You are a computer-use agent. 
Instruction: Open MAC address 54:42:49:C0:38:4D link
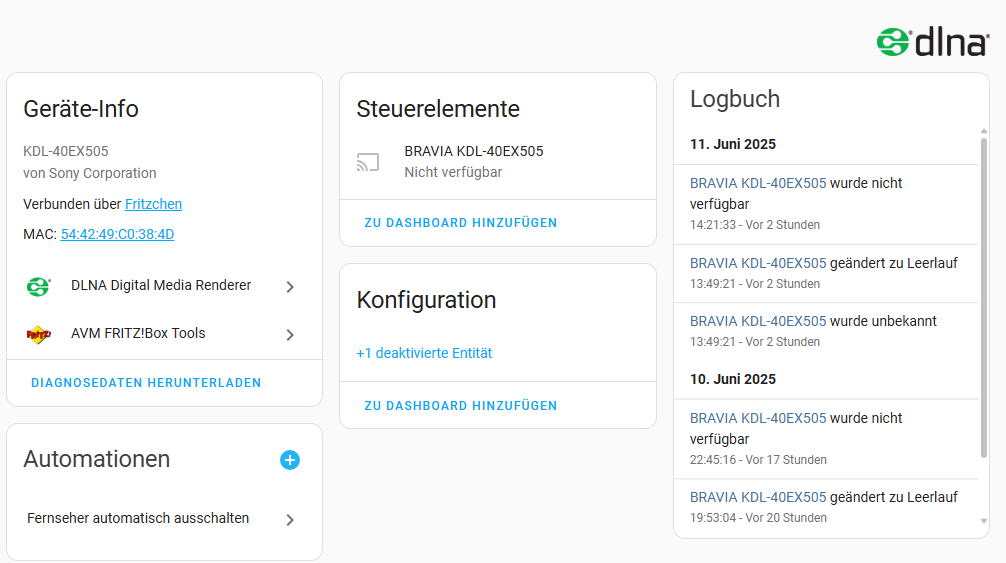117,234
